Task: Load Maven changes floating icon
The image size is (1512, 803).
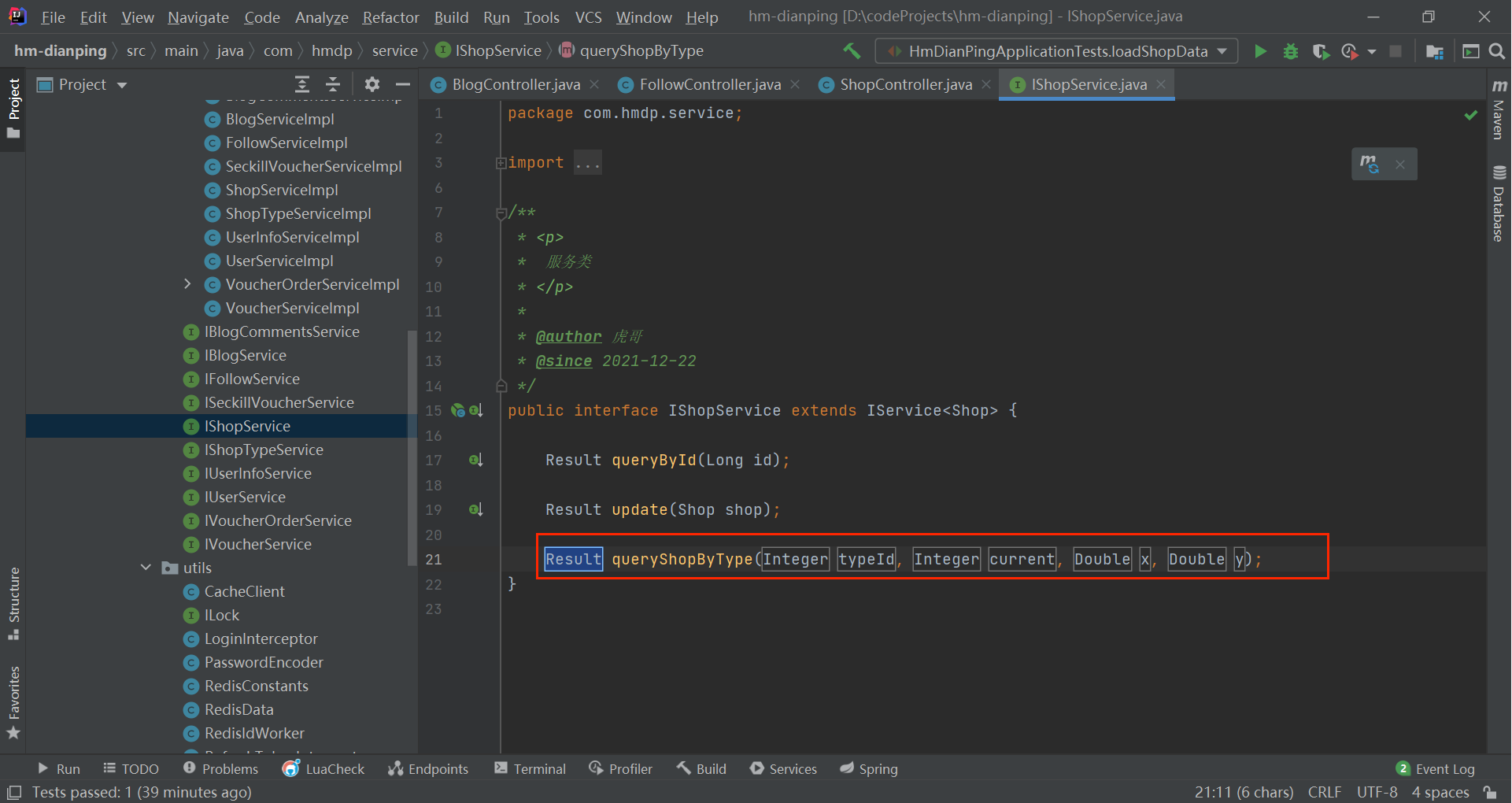Action: click(1370, 164)
